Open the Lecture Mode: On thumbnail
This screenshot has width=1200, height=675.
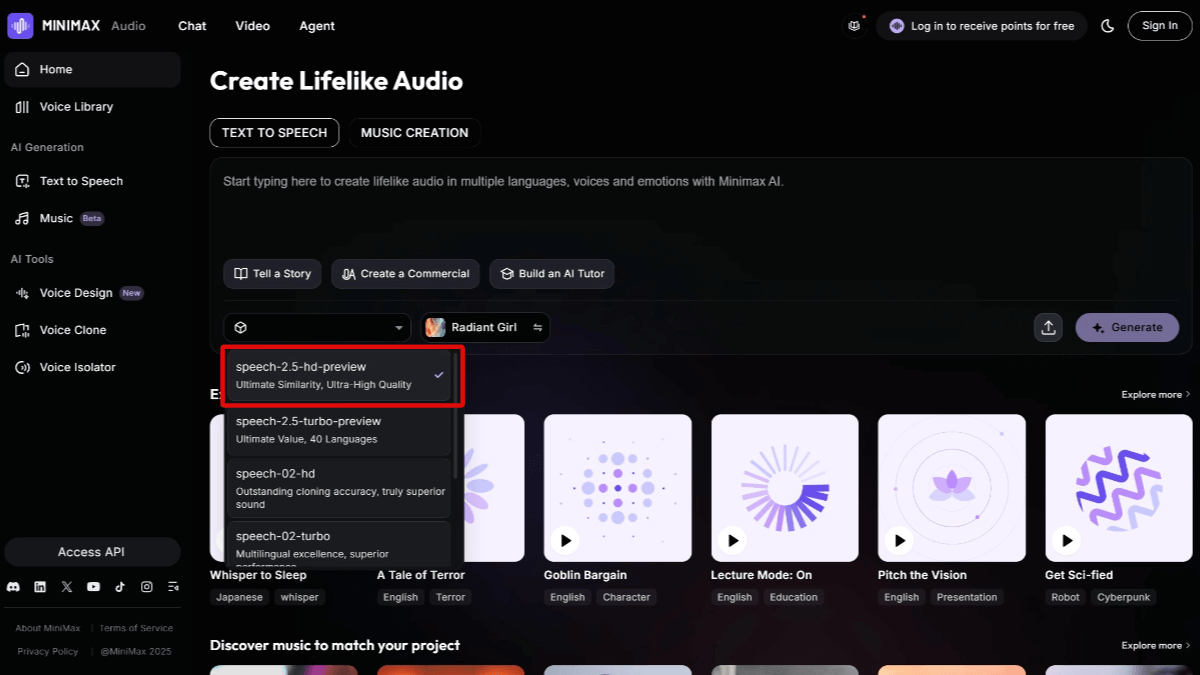(x=785, y=488)
